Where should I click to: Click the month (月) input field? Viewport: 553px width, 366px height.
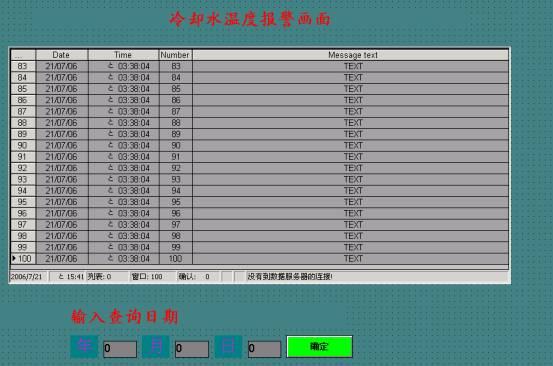(192, 349)
